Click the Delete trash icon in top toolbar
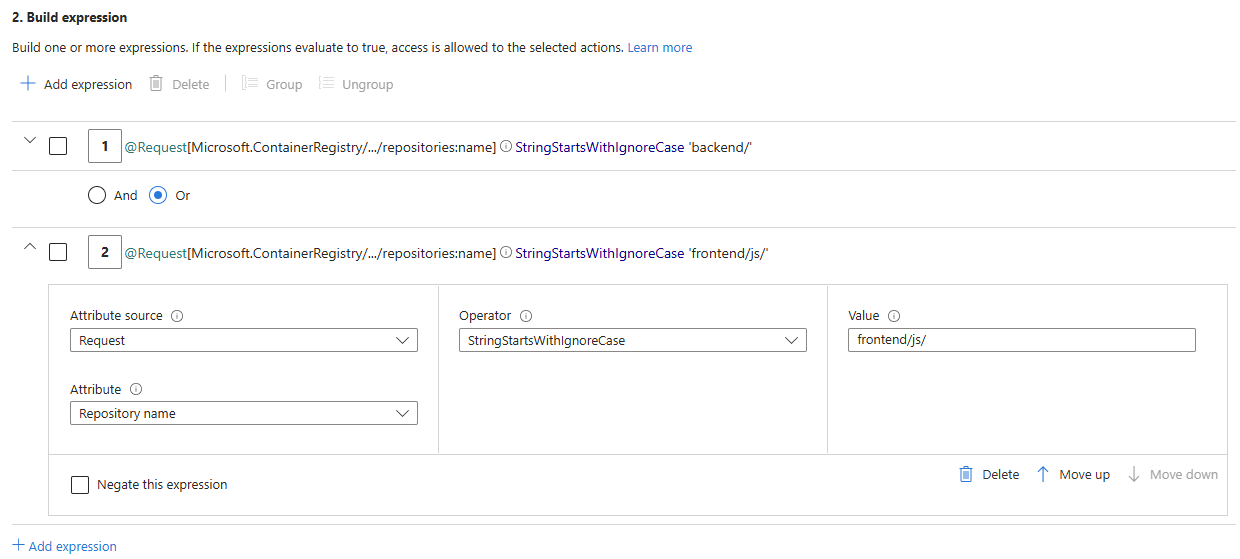Image resolution: width=1240 pixels, height=559 pixels. pyautogui.click(x=156, y=84)
